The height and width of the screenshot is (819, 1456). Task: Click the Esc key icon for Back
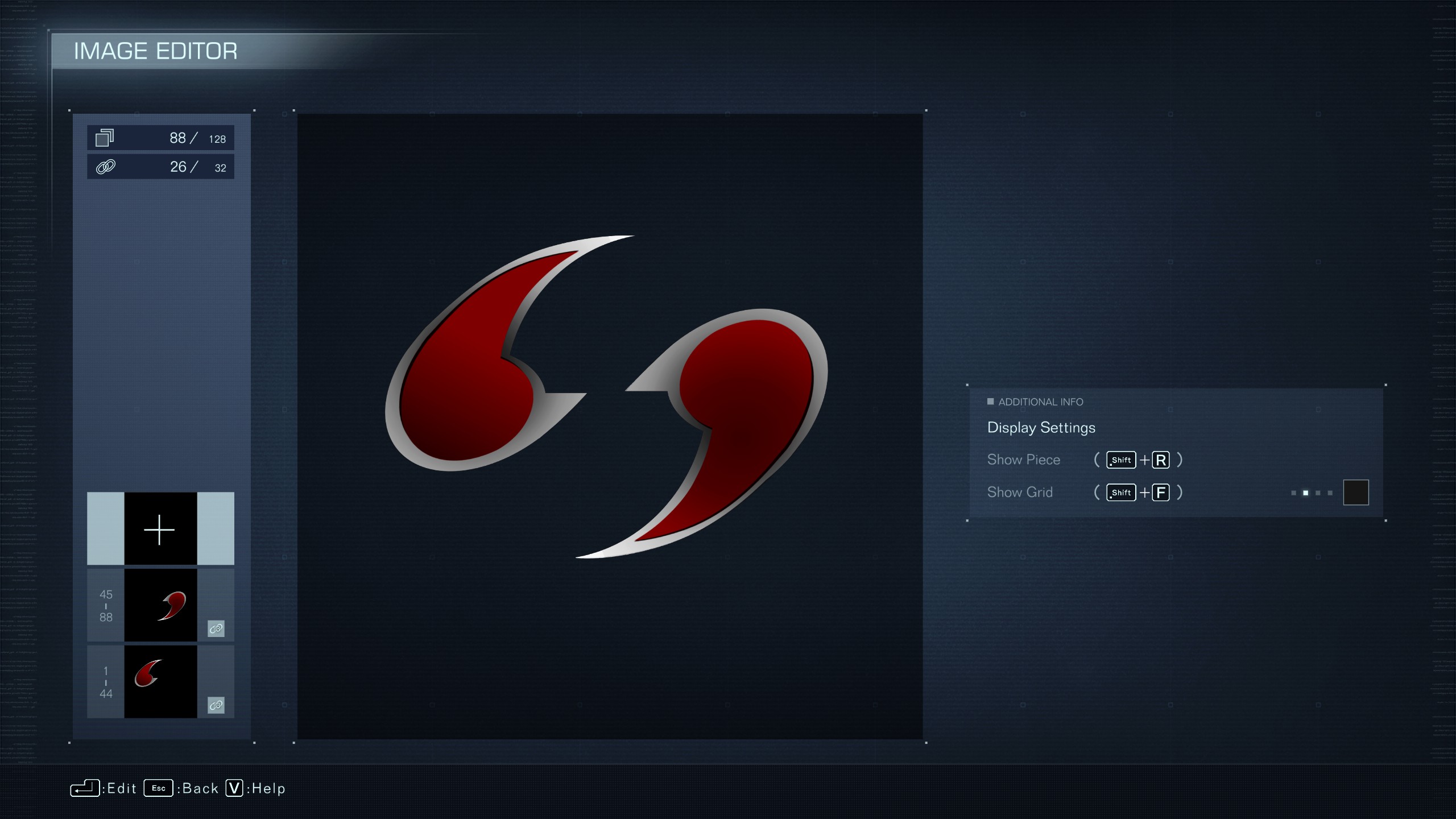tap(158, 788)
